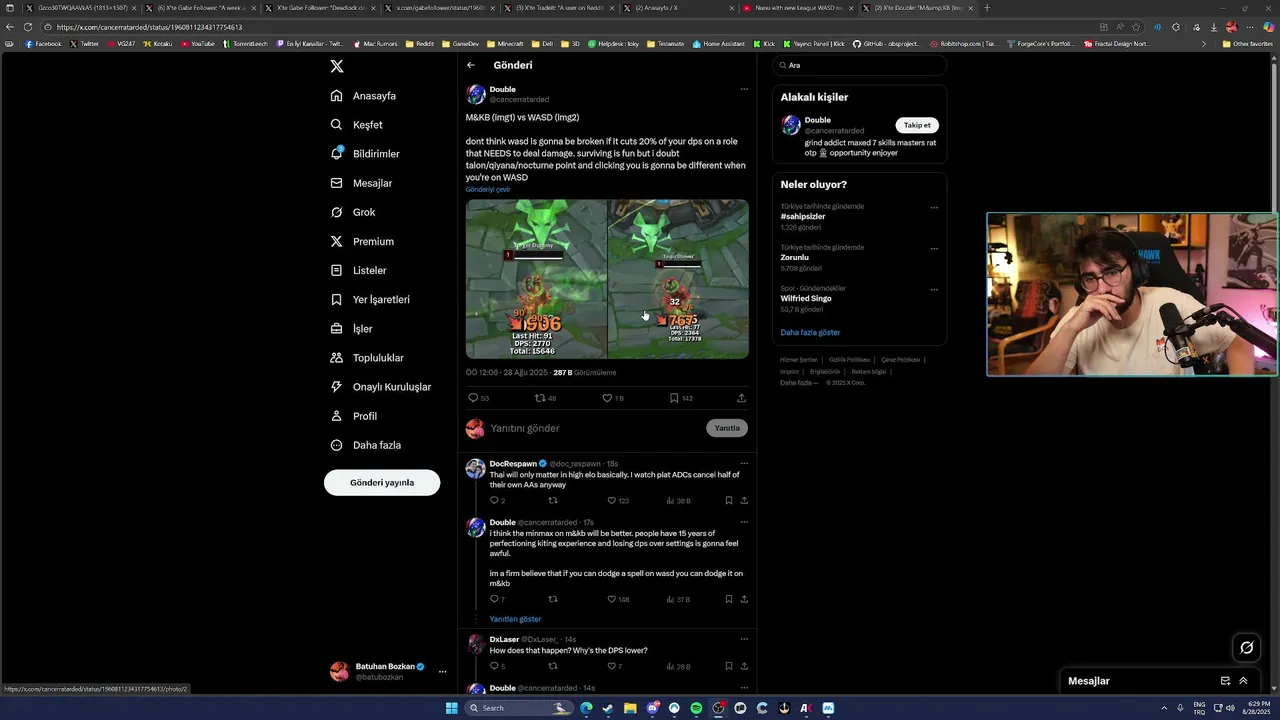Click Gönderiyi çevir translate link

pos(488,189)
